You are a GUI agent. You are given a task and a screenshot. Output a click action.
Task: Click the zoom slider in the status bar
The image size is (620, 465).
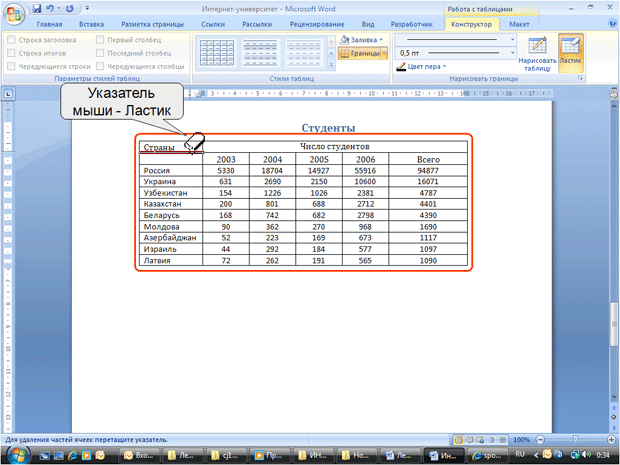point(576,439)
